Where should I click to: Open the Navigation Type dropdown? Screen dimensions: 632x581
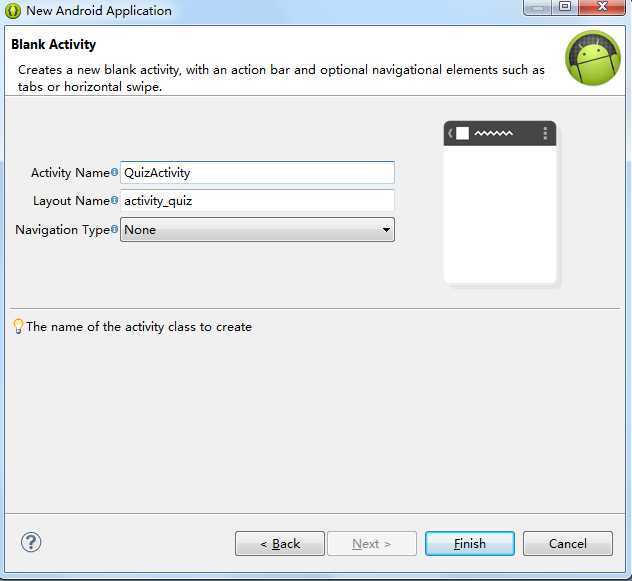coord(257,230)
